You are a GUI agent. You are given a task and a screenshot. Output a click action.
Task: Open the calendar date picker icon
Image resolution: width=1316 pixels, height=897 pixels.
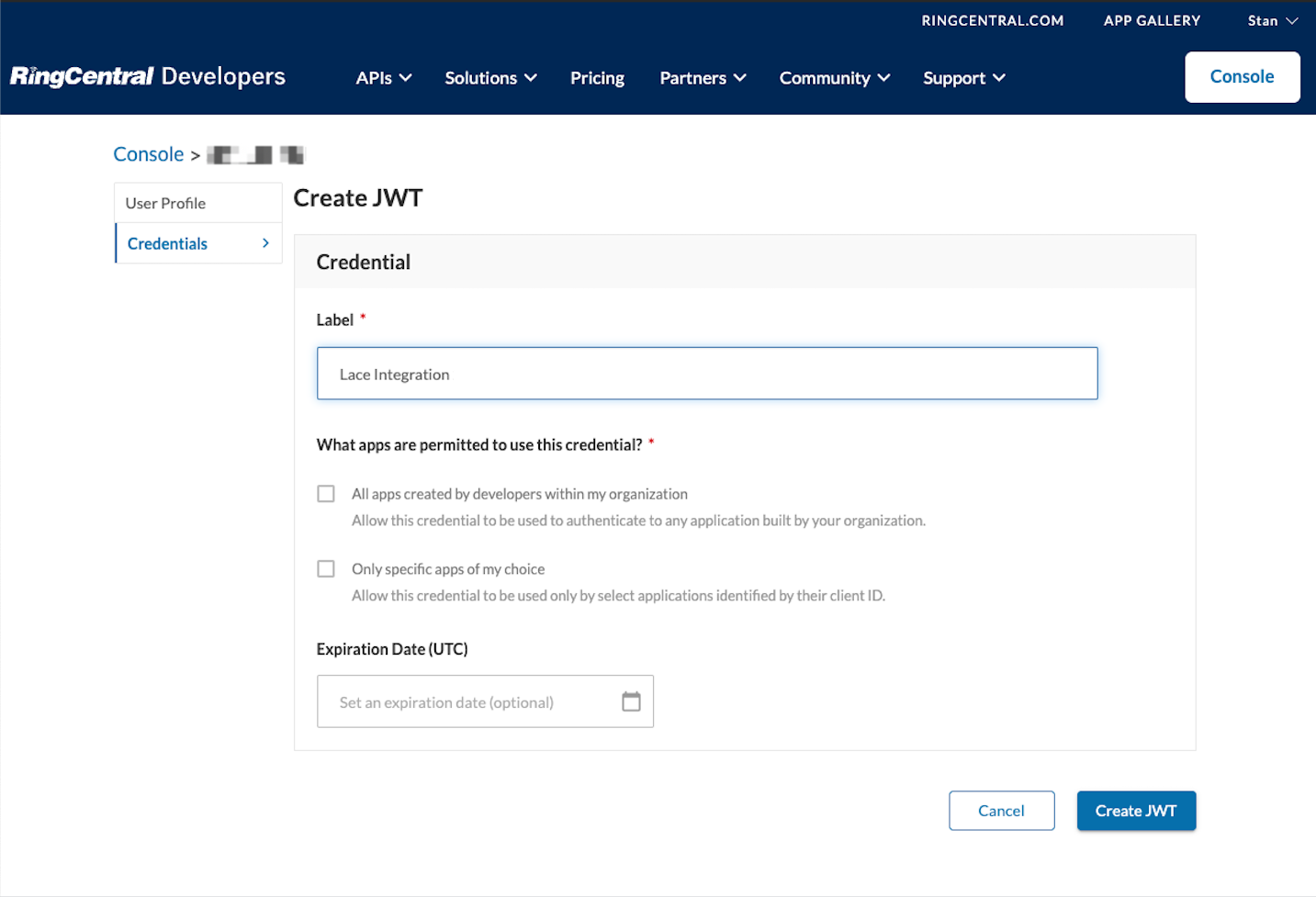pyautogui.click(x=631, y=701)
